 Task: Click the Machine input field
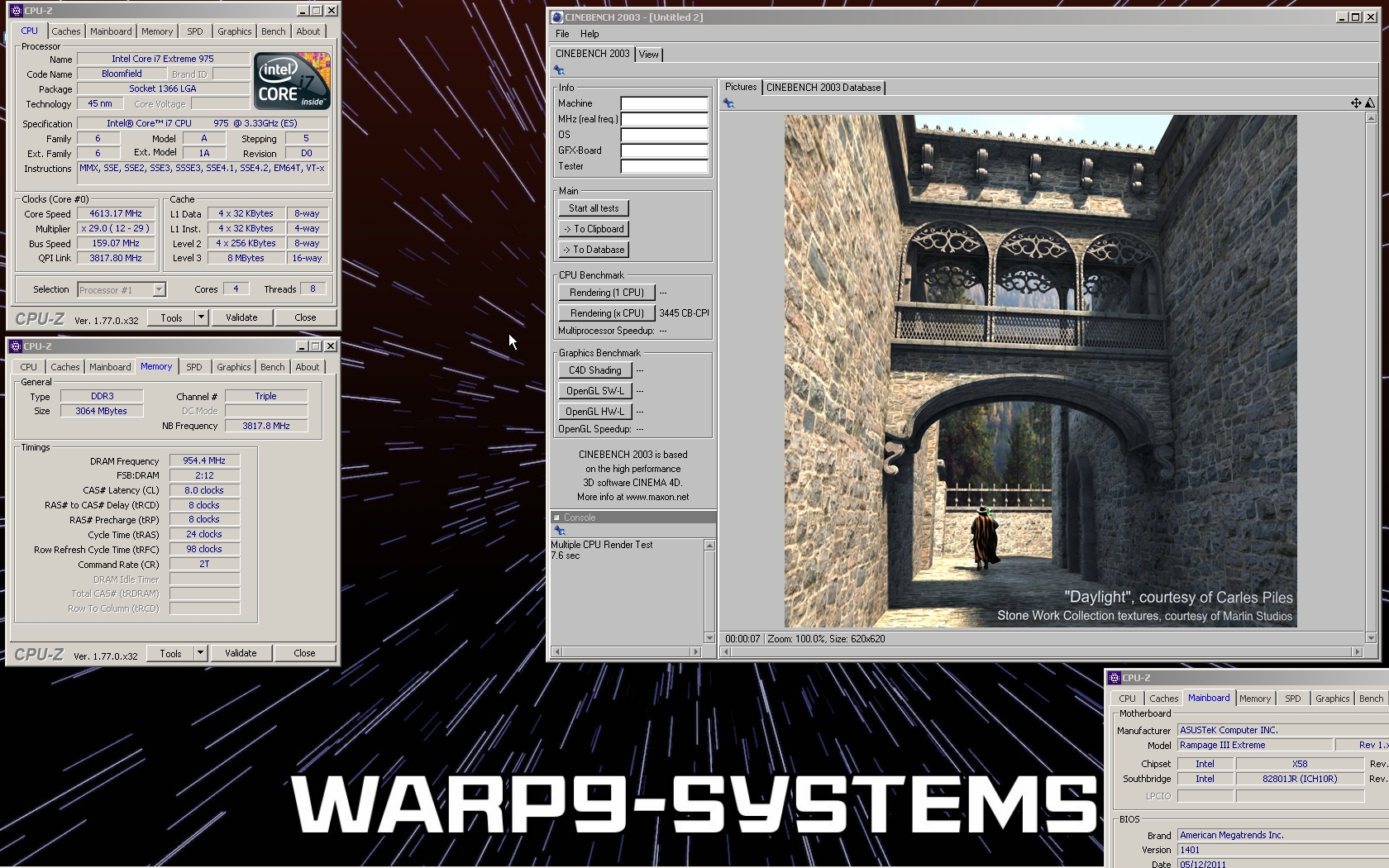pos(664,103)
